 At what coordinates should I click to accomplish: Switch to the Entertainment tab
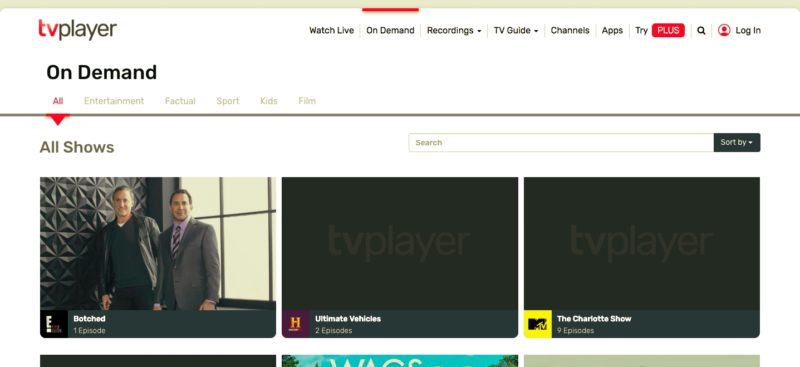114,101
